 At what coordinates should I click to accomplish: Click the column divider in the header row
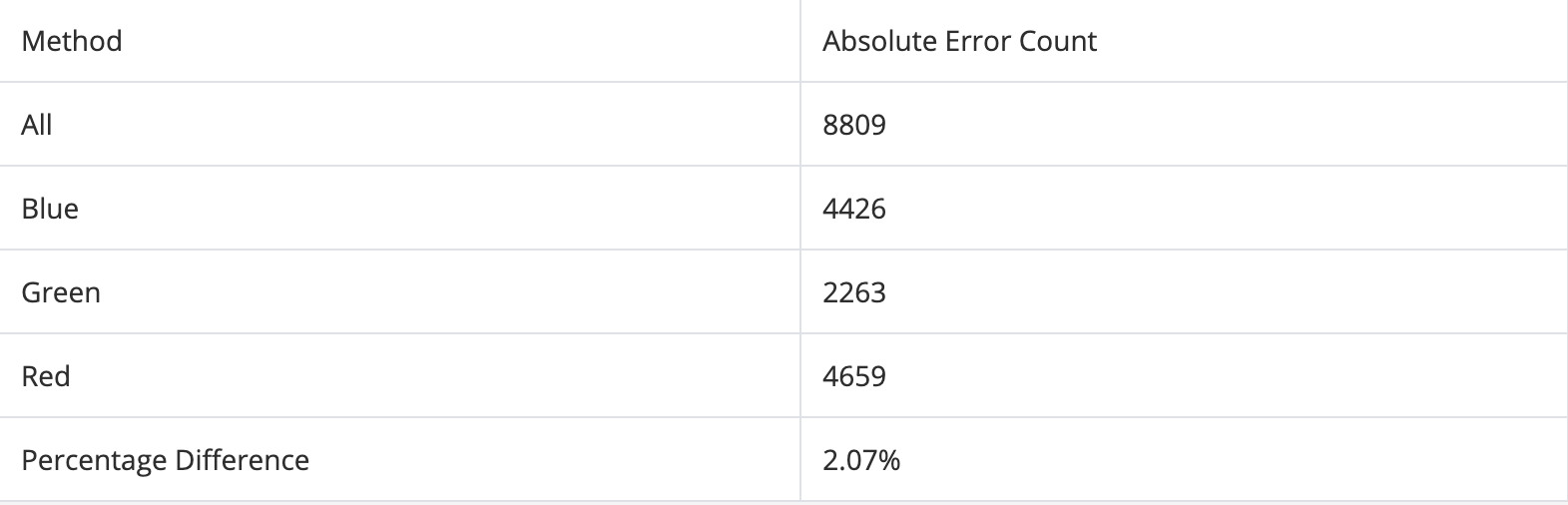(x=800, y=41)
